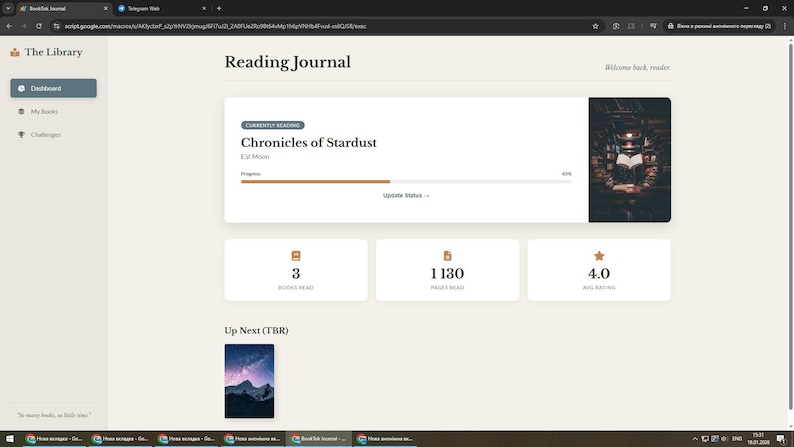Close the Telegram Web tab
The width and height of the screenshot is (794, 447).
[204, 9]
